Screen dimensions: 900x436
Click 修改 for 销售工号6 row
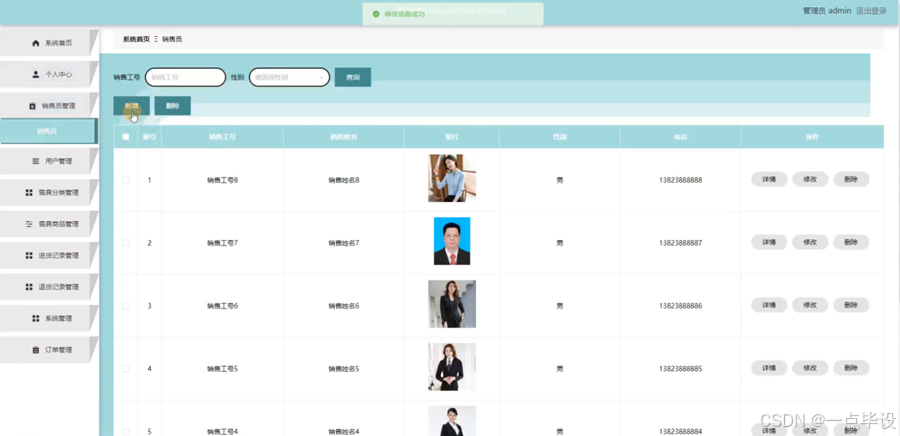810,305
